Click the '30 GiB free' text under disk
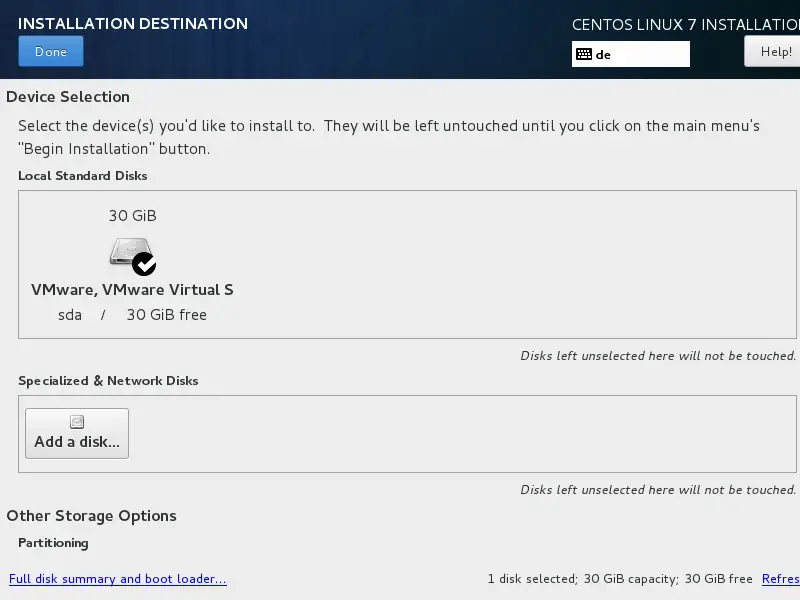This screenshot has width=800, height=600. tap(167, 315)
